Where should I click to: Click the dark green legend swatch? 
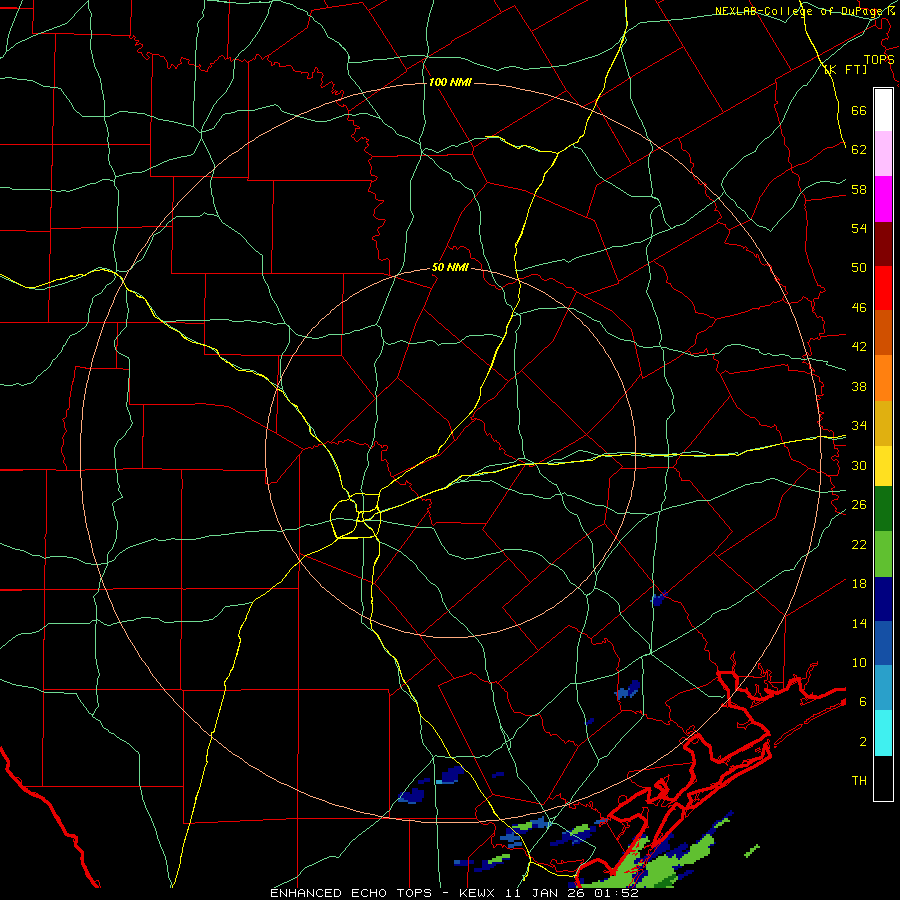tap(883, 509)
